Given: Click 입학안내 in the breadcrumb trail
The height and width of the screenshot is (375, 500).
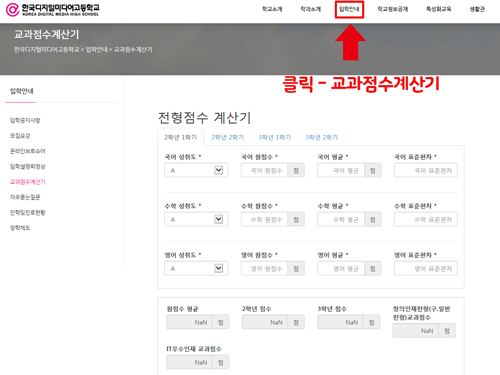Looking at the screenshot, I should coord(97,50).
